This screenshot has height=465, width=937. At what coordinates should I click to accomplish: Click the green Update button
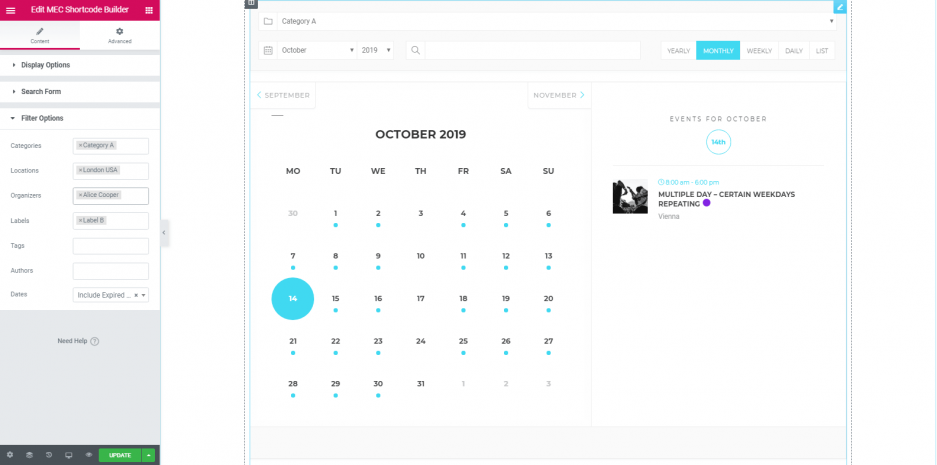coord(120,455)
